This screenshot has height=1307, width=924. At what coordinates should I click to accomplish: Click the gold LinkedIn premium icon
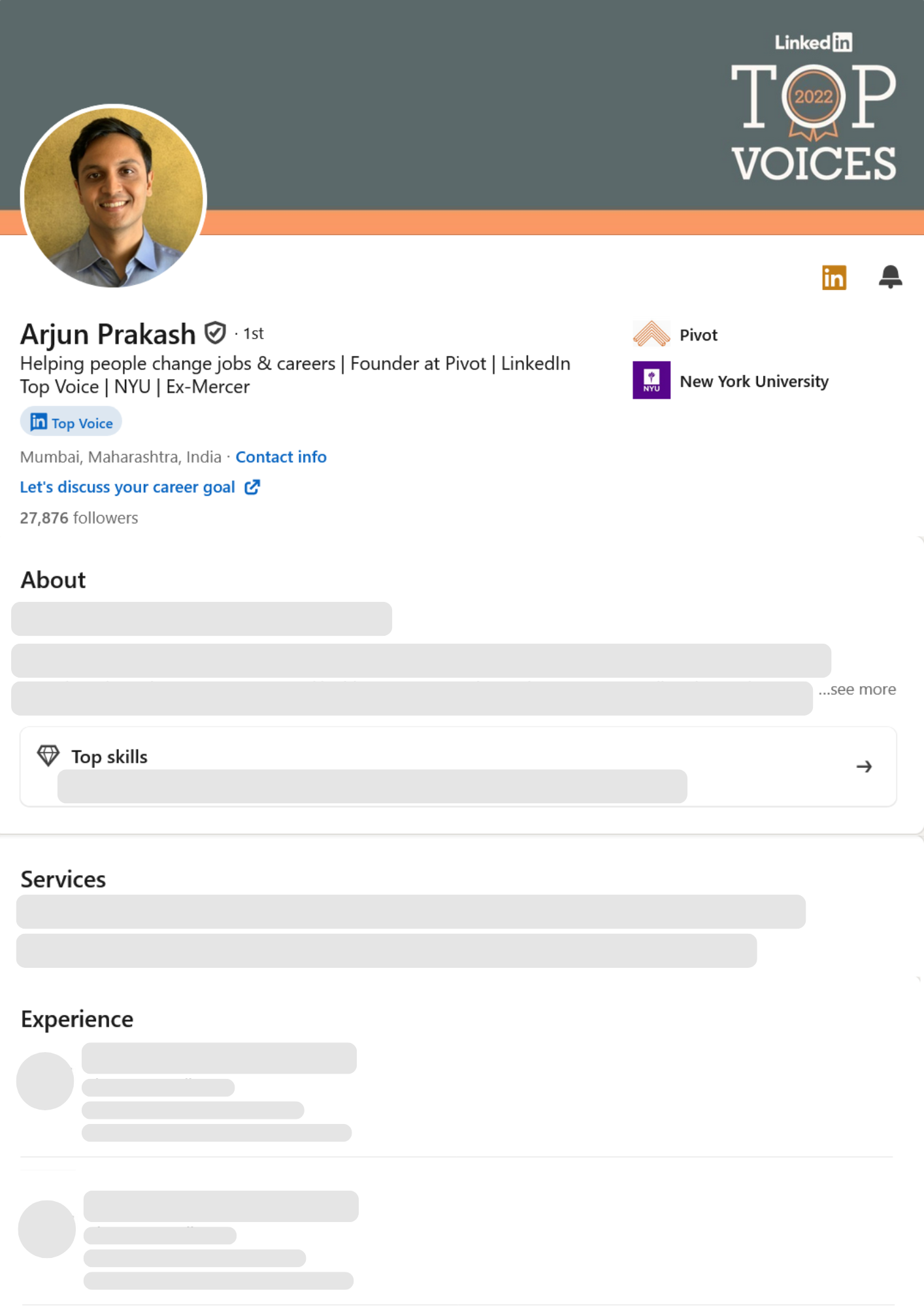834,278
